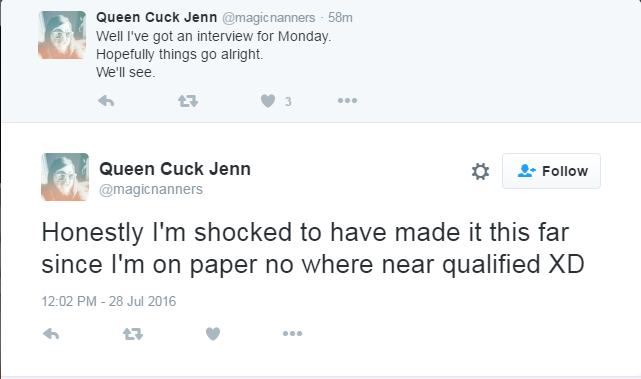Open @magicnanners handle under the main tweet name
Image resolution: width=641 pixels, height=379 pixels.
pos(151,189)
